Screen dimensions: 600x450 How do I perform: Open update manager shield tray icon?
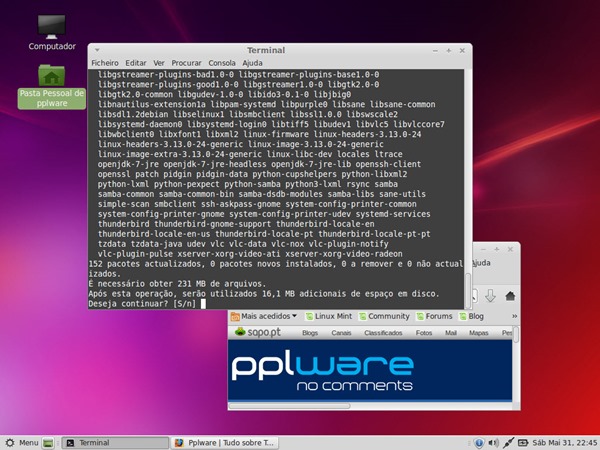(x=479, y=443)
